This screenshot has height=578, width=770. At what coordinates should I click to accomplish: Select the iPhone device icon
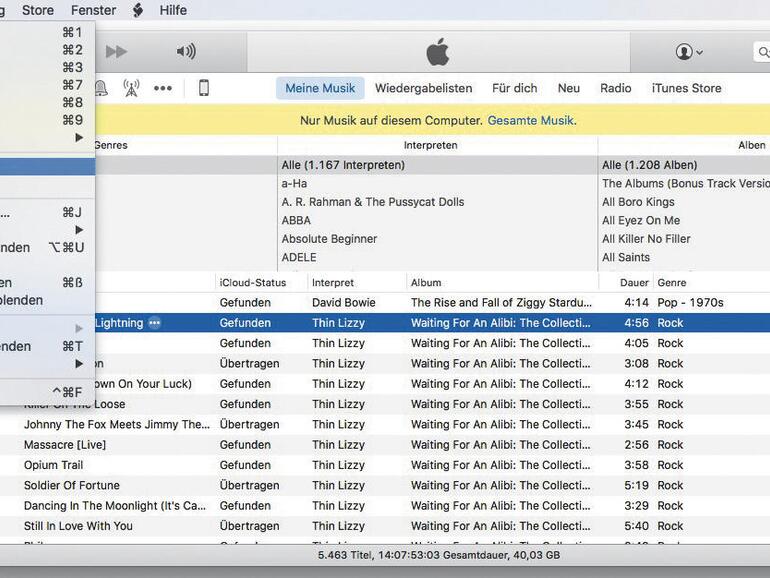(x=204, y=88)
